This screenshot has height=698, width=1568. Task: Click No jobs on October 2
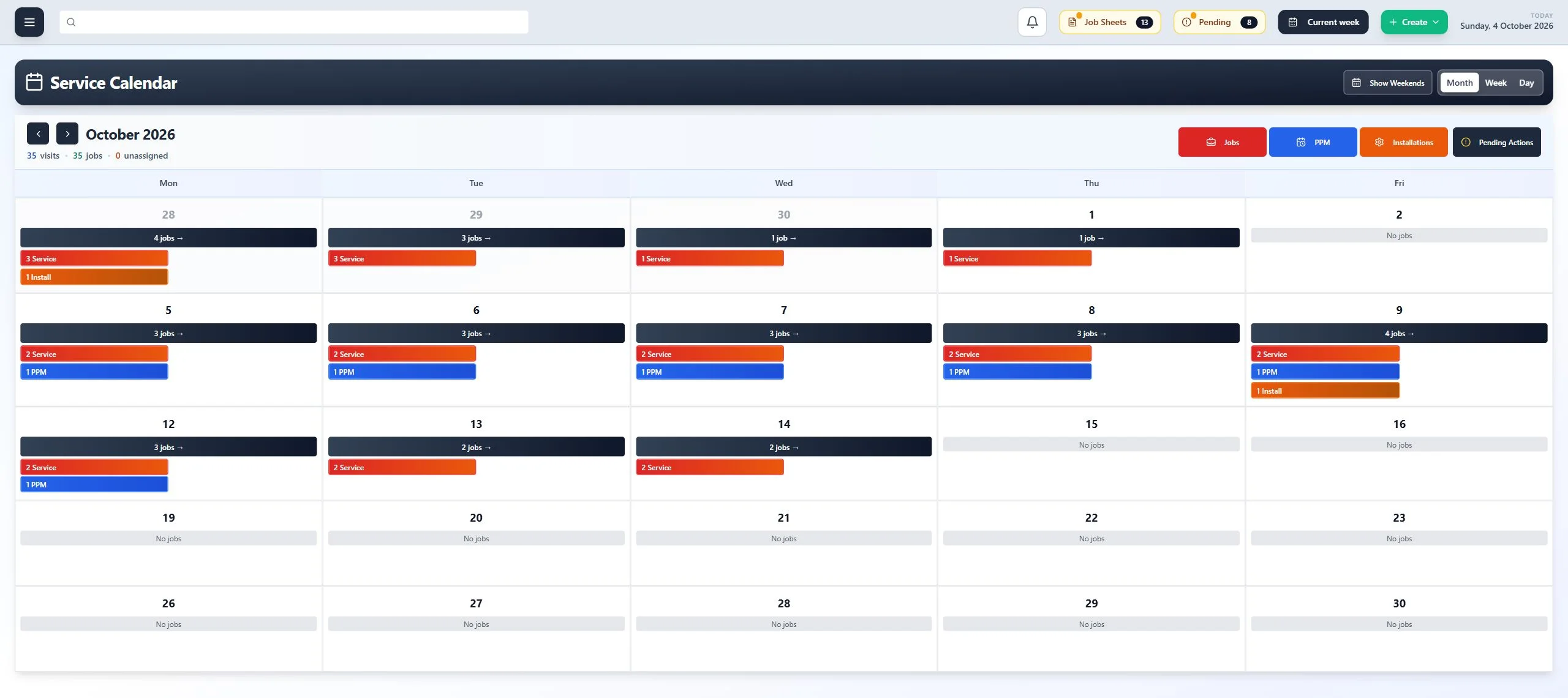click(1399, 235)
